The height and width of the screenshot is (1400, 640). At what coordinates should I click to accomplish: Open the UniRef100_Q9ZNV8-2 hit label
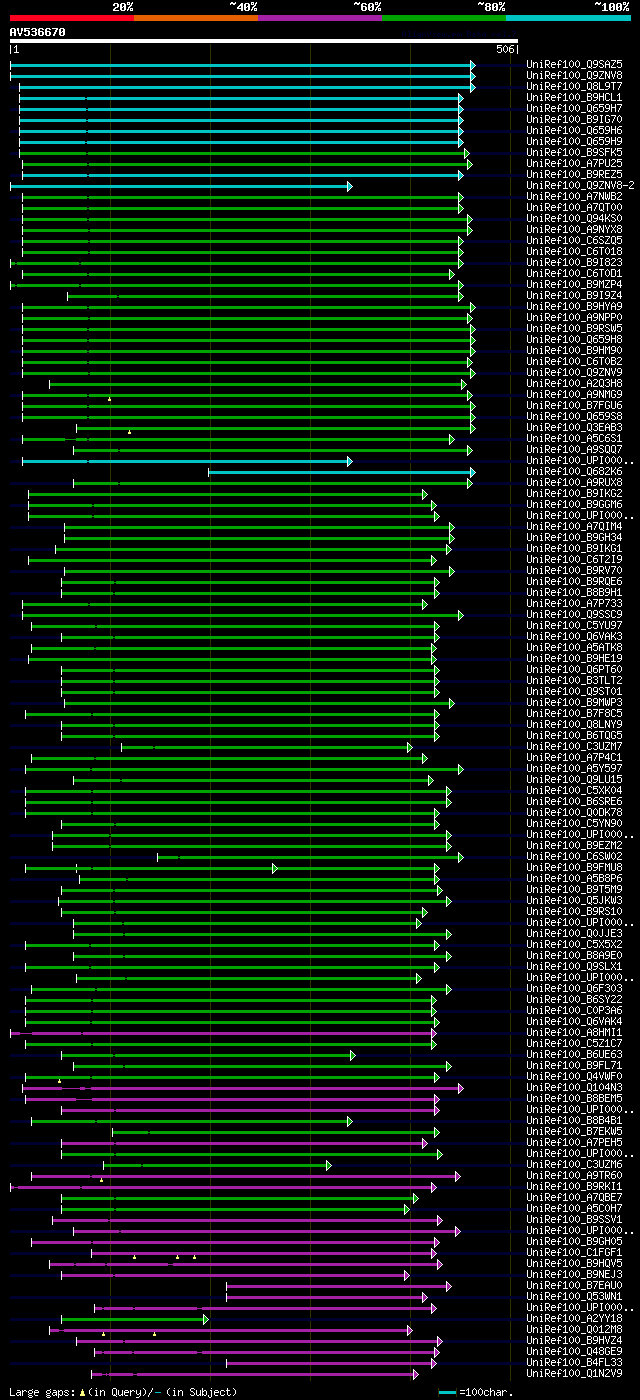pyautogui.click(x=581, y=185)
